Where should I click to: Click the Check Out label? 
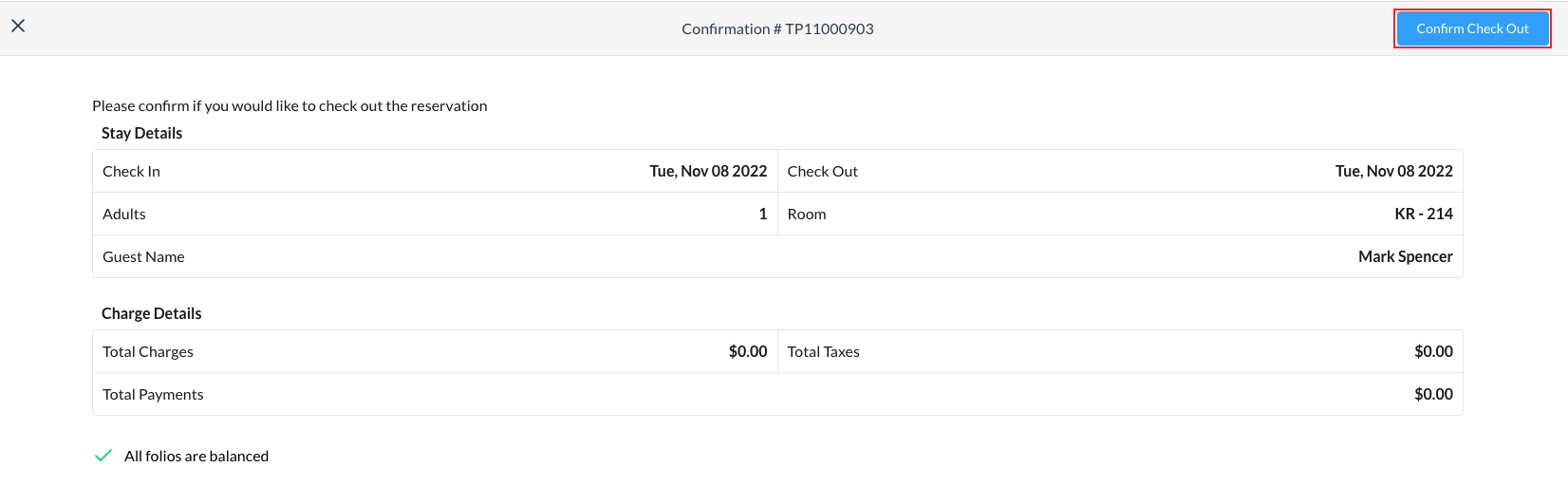[x=822, y=171]
